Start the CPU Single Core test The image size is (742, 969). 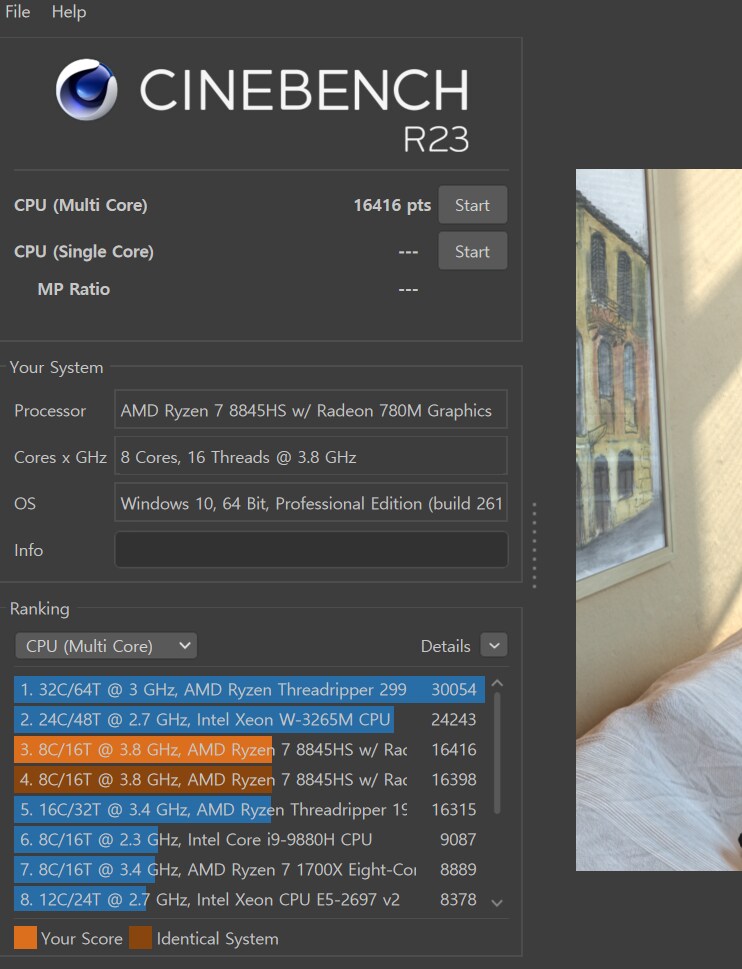coord(473,252)
